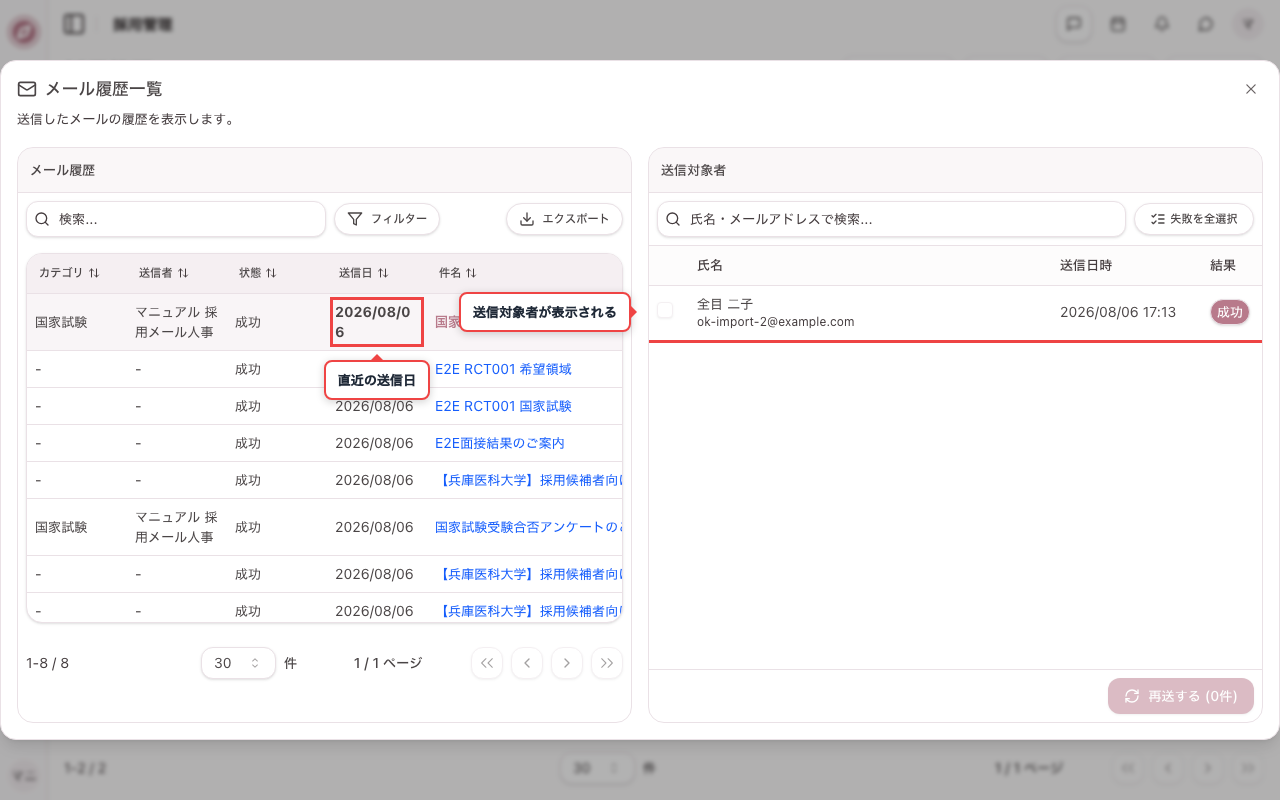Go to first page of mail history
This screenshot has width=1280, height=800.
tap(487, 663)
